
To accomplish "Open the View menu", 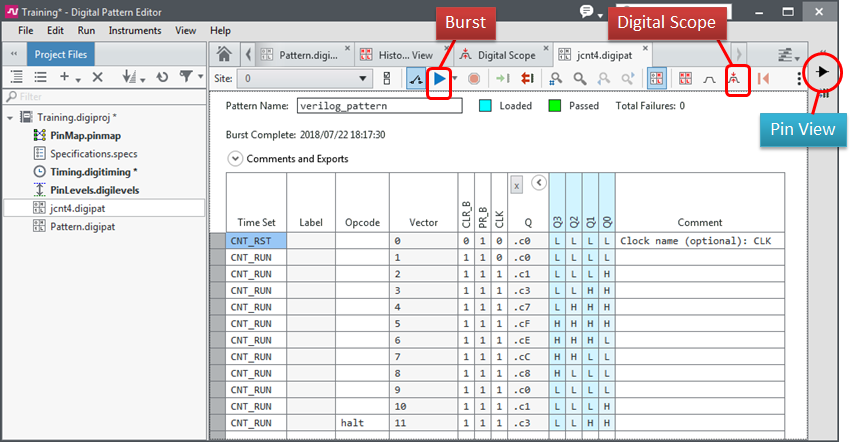I will [185, 30].
